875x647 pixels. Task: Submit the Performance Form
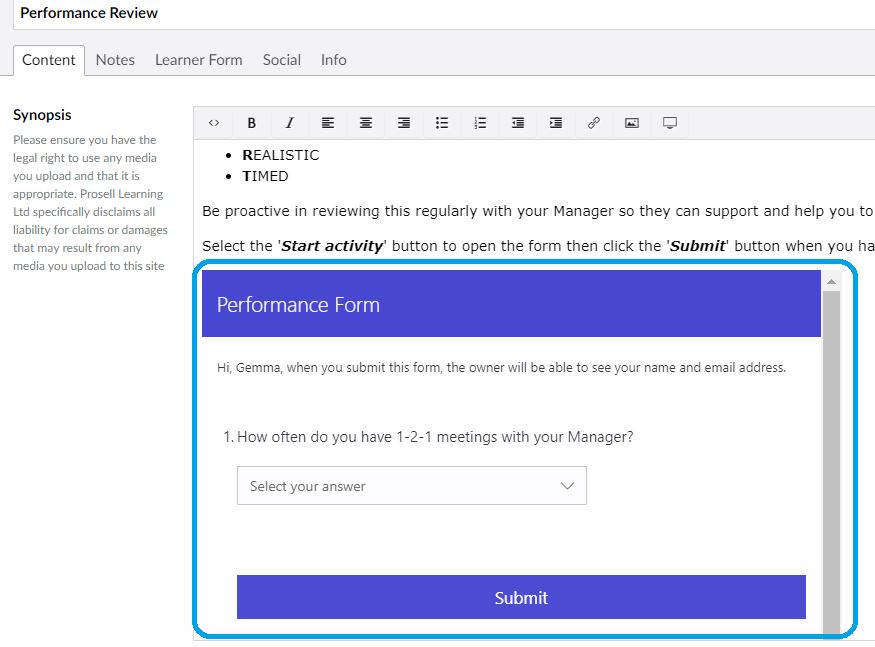(x=521, y=597)
